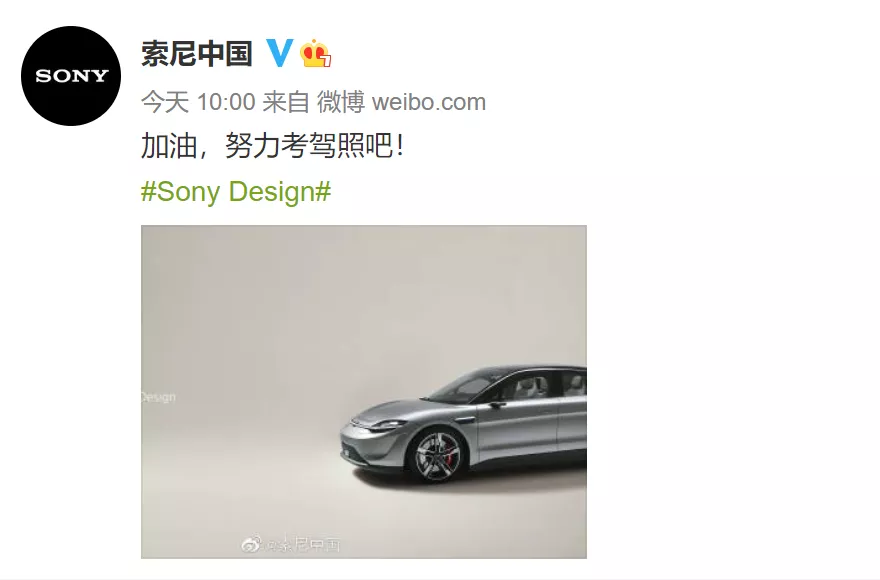This screenshot has width=880, height=580.
Task: Click the car's headlight in the photo
Action: [x=387, y=425]
